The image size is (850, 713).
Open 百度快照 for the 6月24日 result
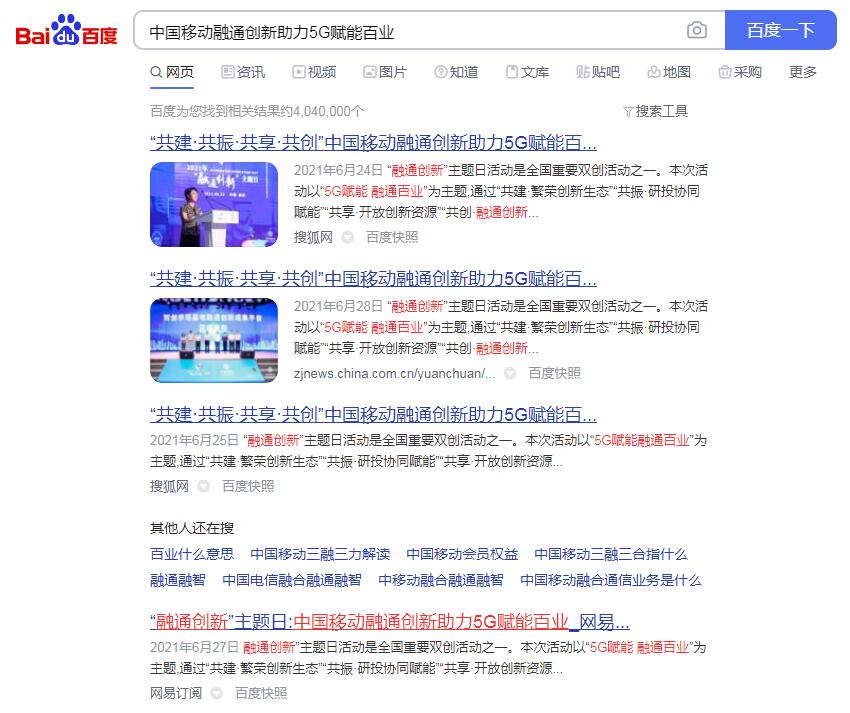[x=392, y=237]
